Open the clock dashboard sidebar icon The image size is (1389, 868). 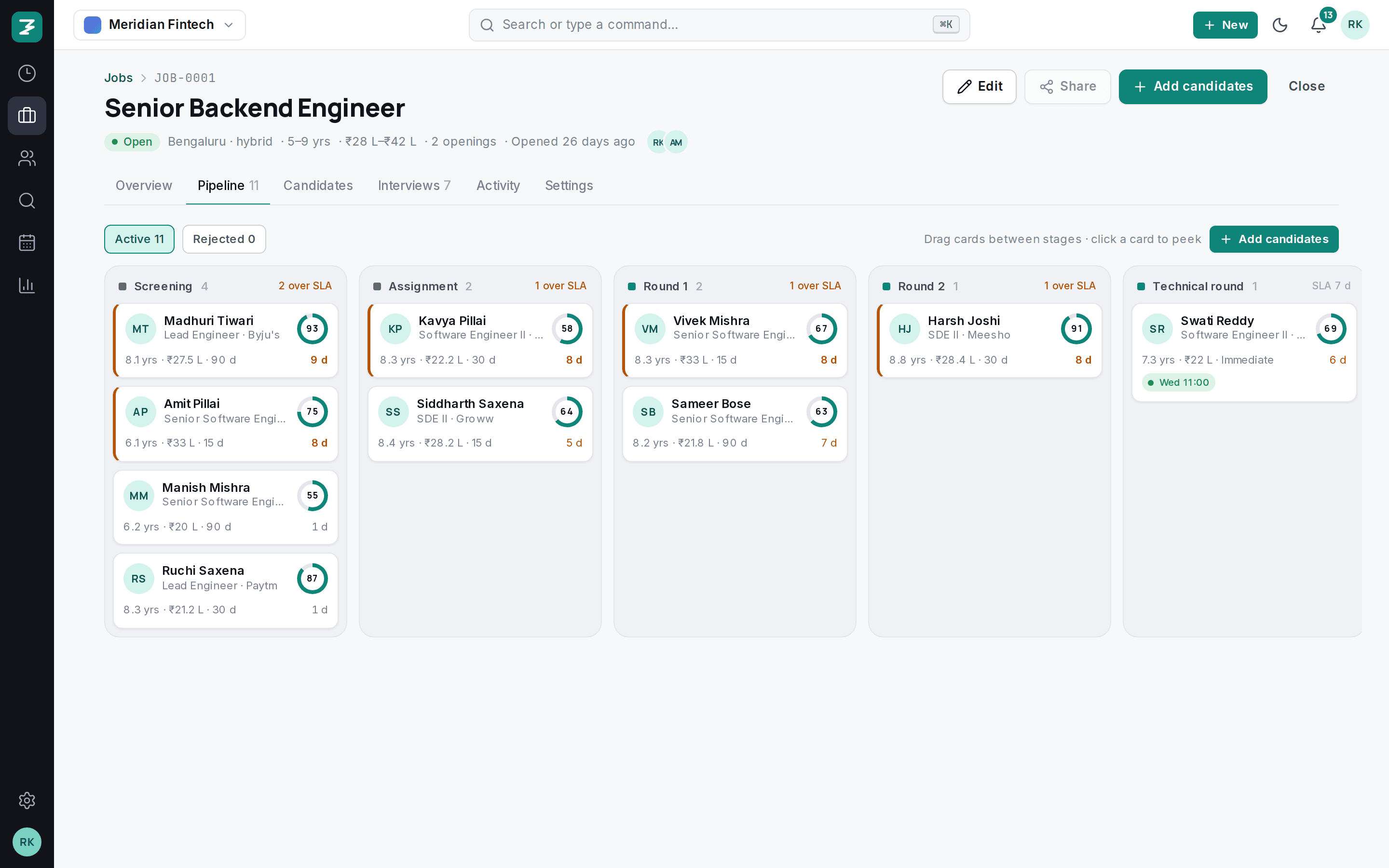click(x=27, y=73)
